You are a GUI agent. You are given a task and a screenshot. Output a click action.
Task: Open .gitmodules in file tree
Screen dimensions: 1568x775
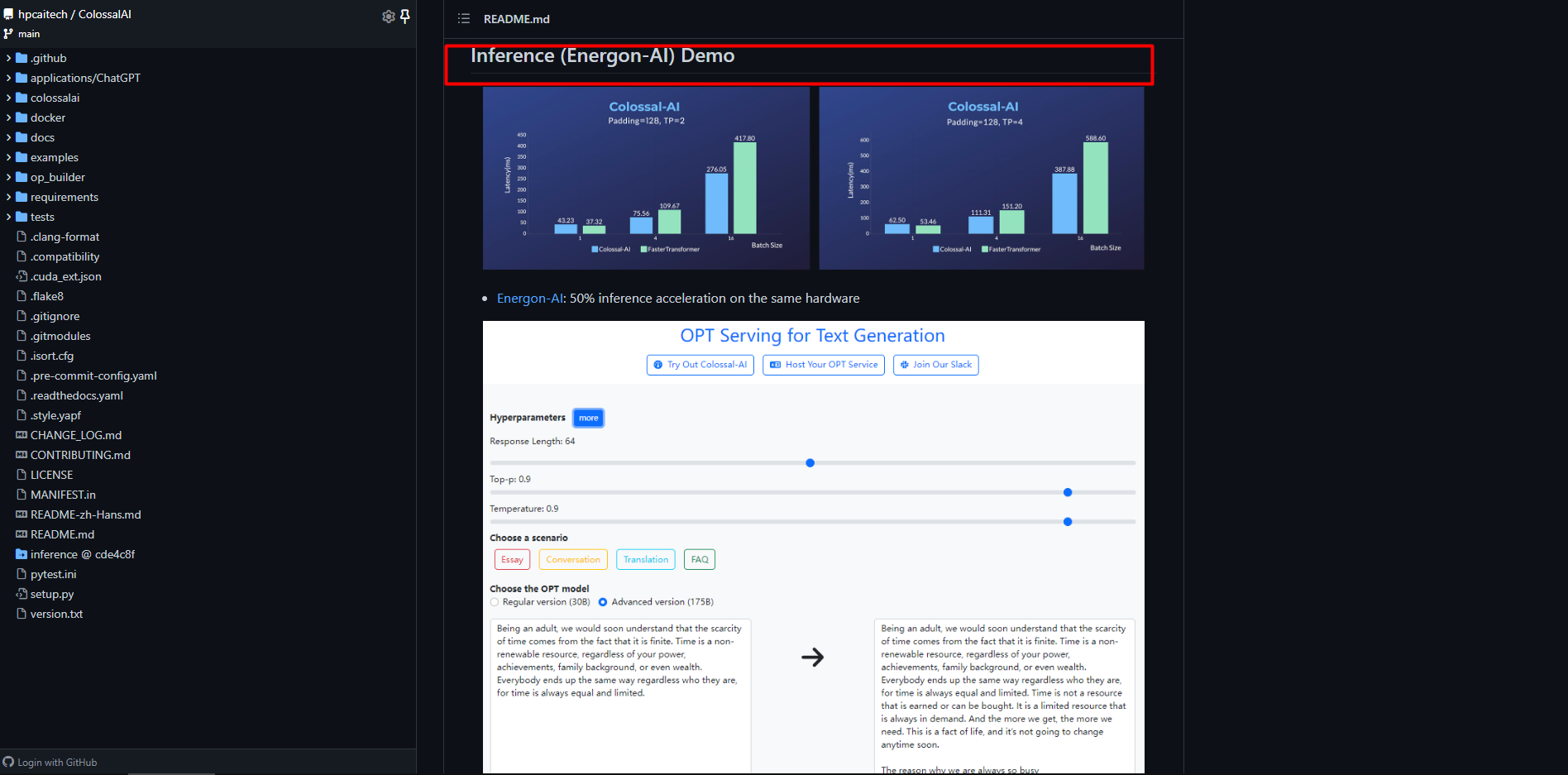coord(60,336)
